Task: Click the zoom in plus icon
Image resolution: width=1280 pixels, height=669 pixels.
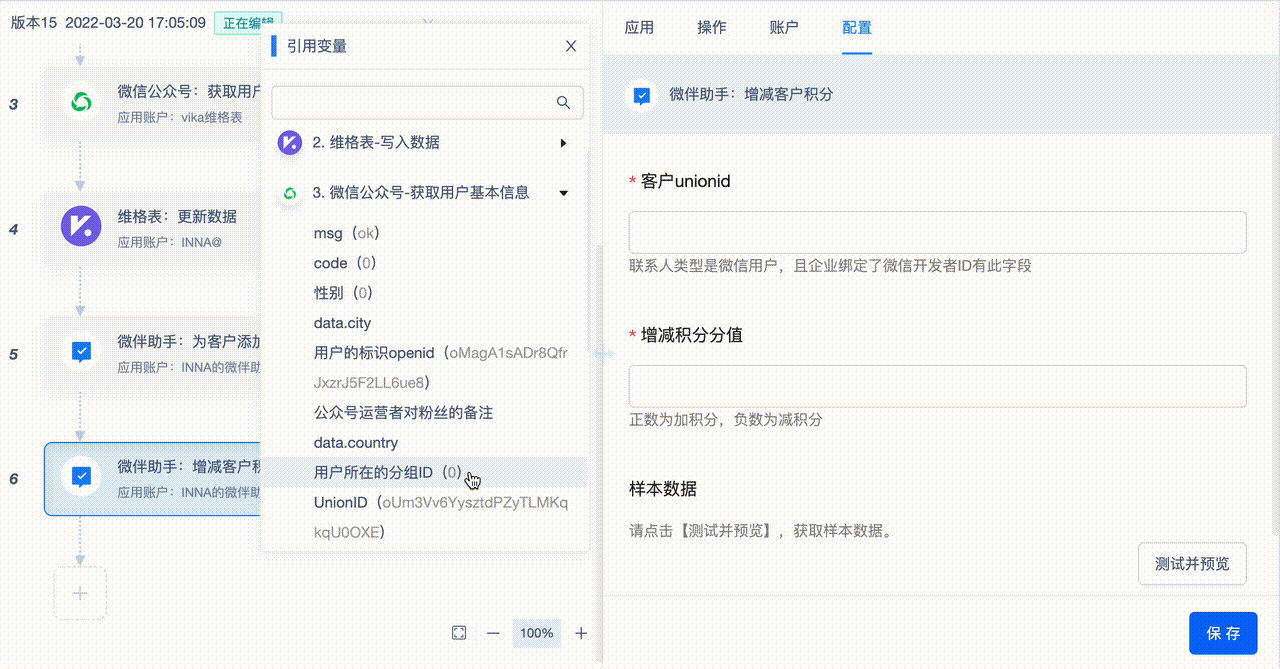Action: [x=581, y=632]
